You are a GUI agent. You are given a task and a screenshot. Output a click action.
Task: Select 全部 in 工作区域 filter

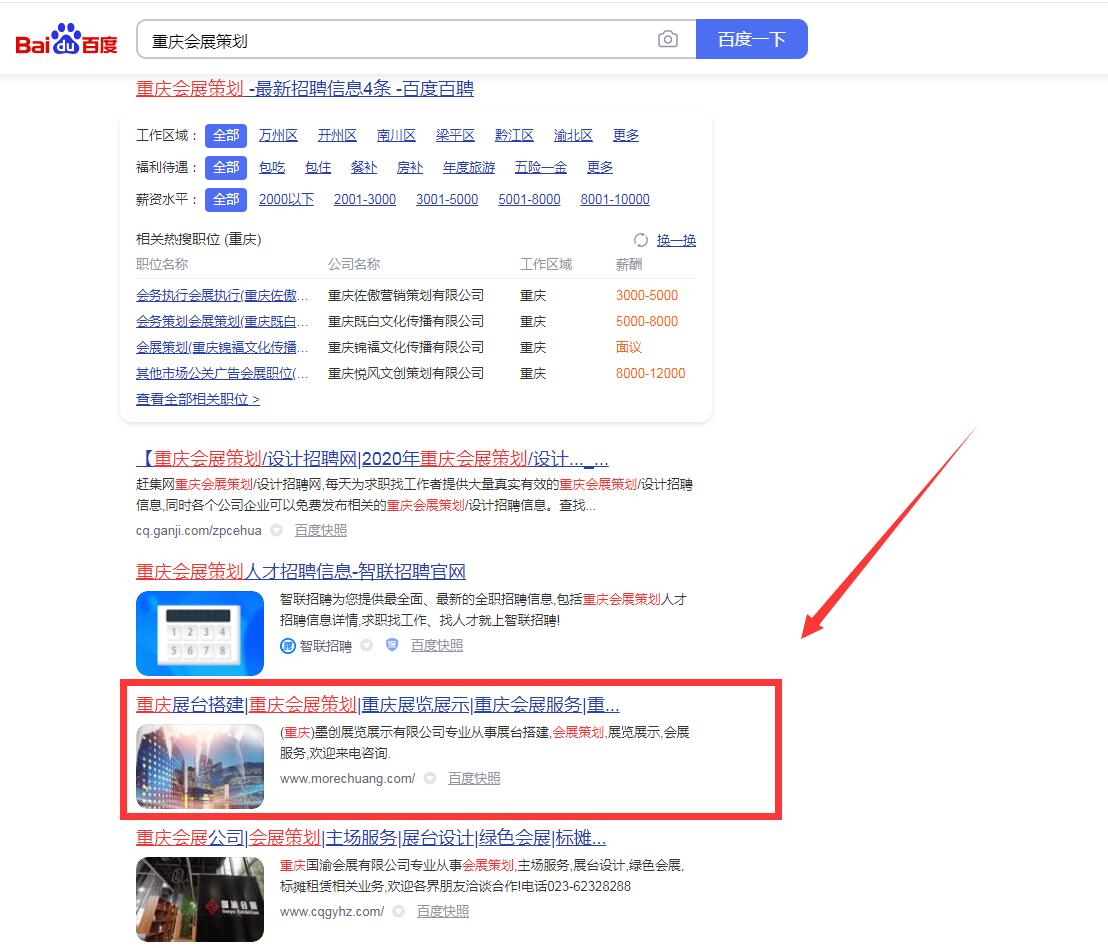226,135
